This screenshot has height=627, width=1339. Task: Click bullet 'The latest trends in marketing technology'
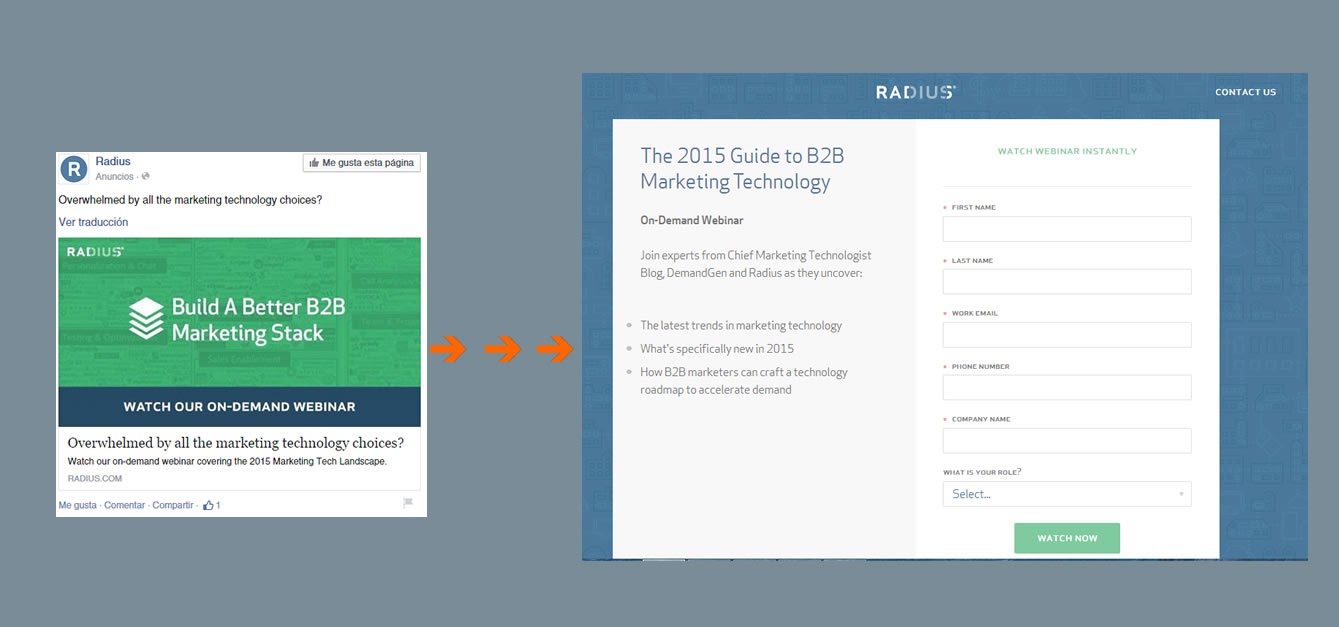(741, 326)
